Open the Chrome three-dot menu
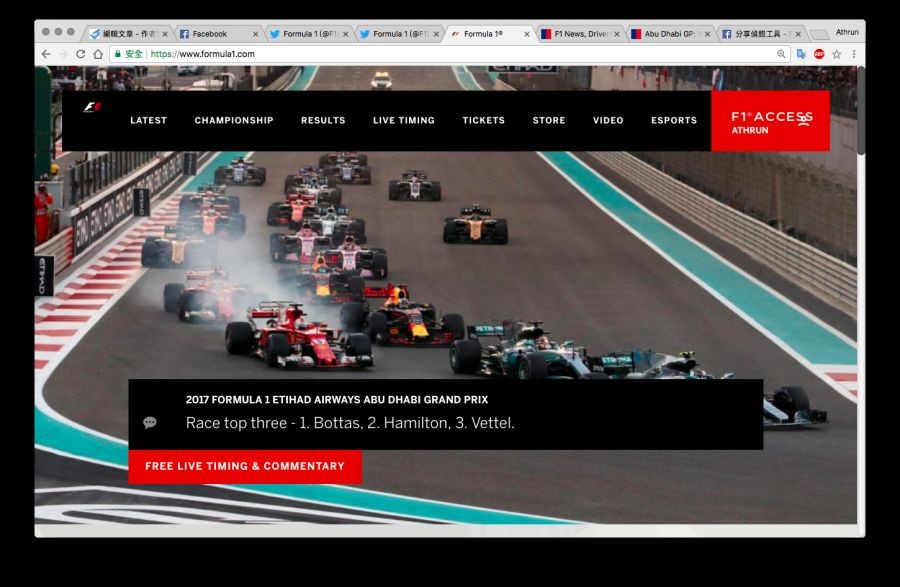The height and width of the screenshot is (587, 900). click(854, 54)
